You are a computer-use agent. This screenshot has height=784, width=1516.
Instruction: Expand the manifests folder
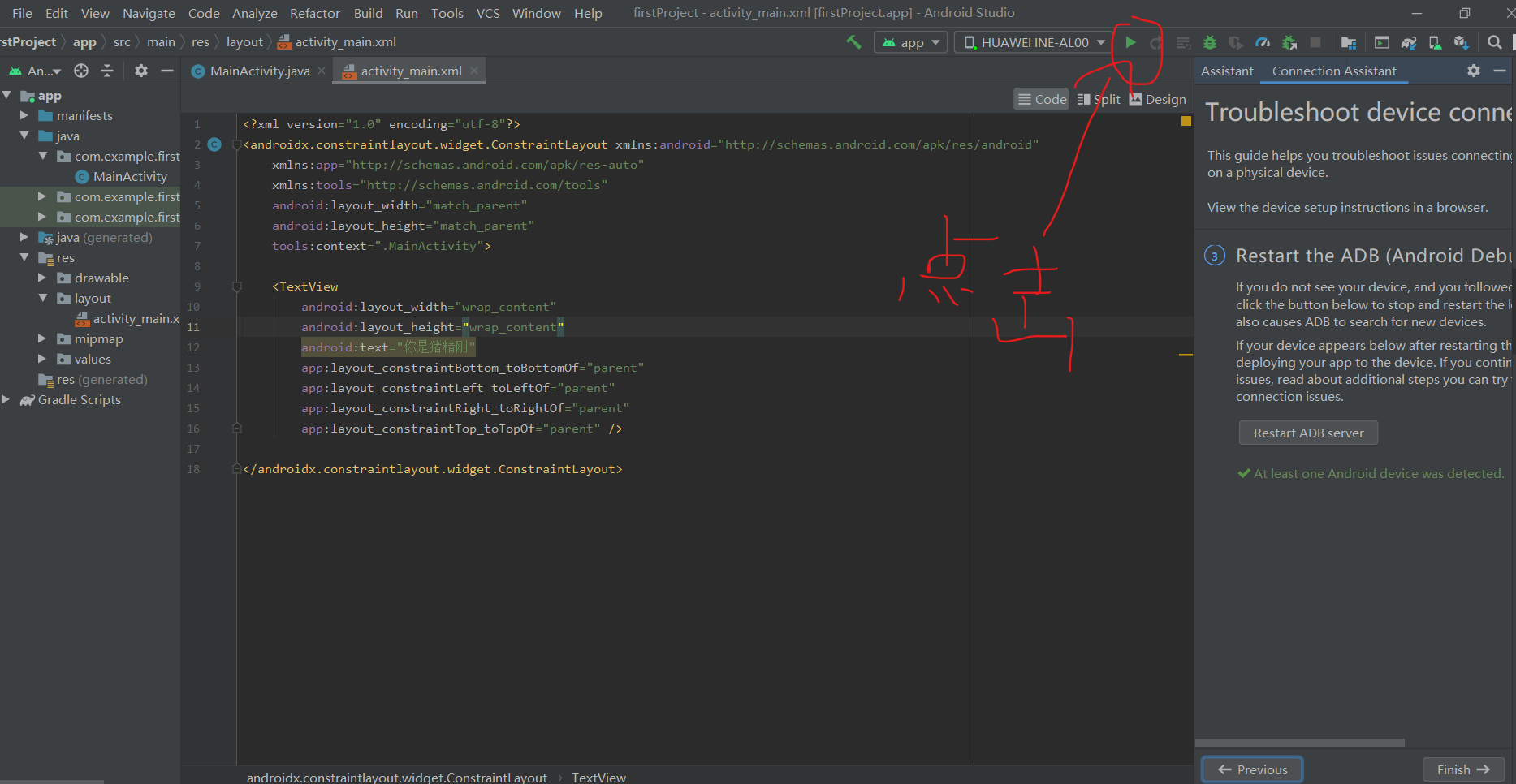coord(24,115)
